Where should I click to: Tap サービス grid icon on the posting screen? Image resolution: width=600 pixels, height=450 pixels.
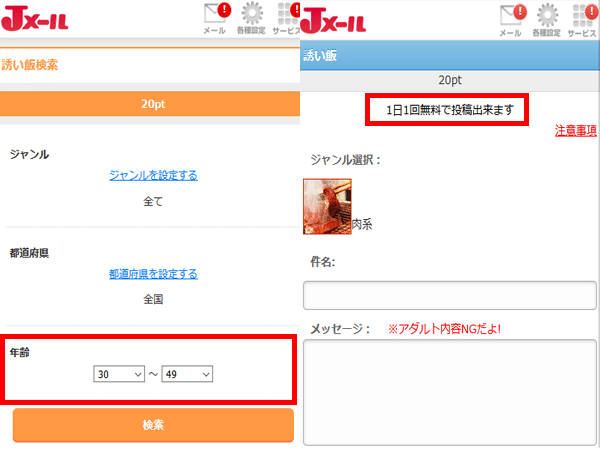[583, 17]
